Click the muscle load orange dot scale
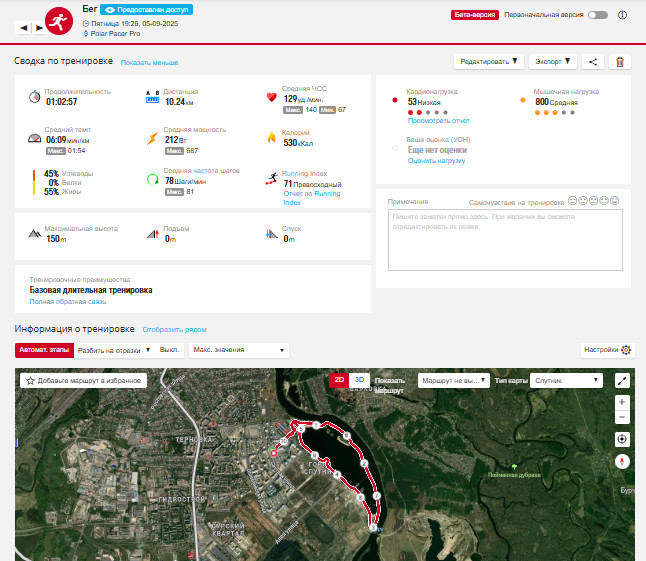The width and height of the screenshot is (646, 561). (555, 112)
